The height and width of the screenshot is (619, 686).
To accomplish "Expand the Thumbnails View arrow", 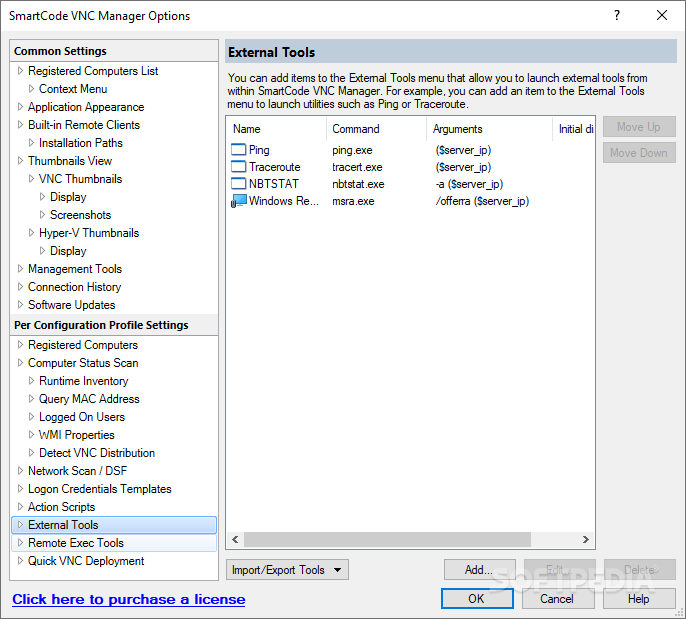I will pos(20,161).
